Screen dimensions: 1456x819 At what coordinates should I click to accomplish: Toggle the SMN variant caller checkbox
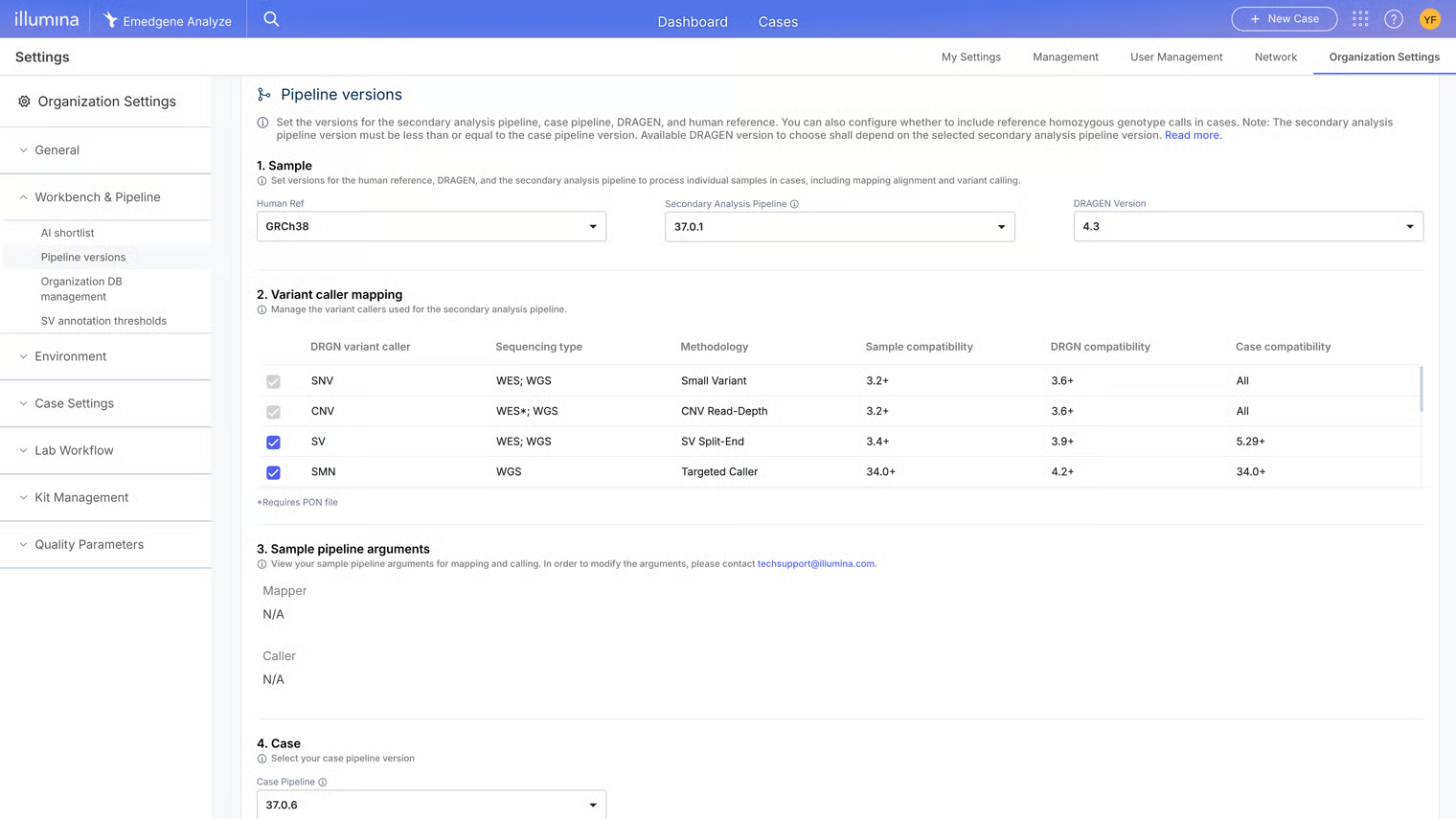click(x=273, y=472)
